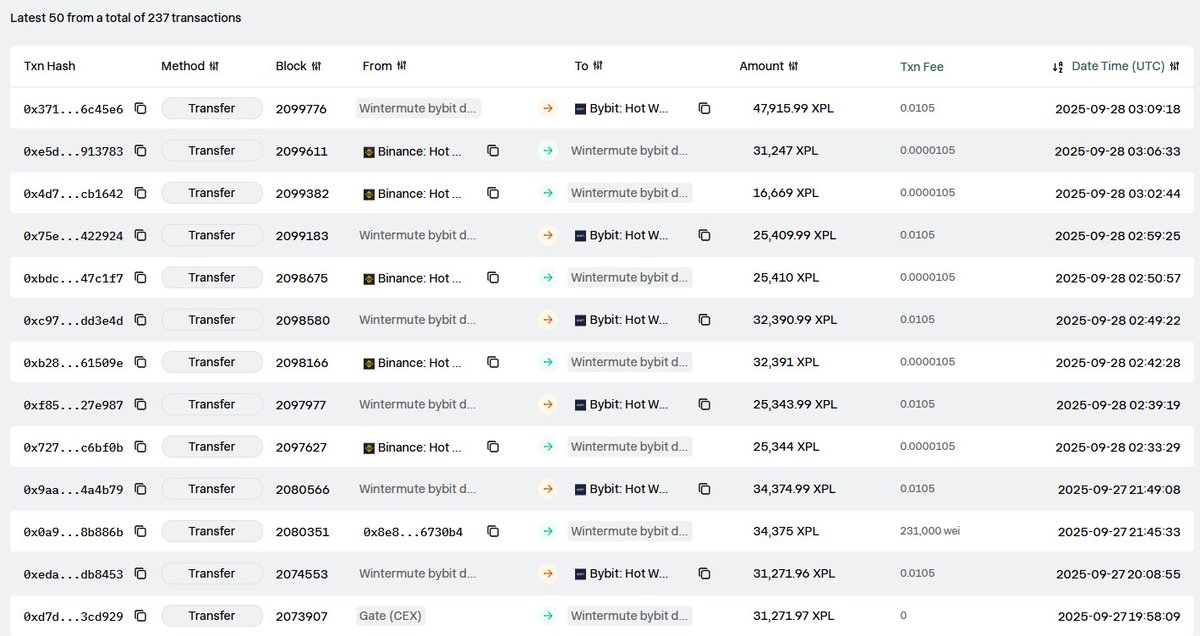The image size is (1200, 636).
Task: Open block 2099776
Action: click(301, 108)
